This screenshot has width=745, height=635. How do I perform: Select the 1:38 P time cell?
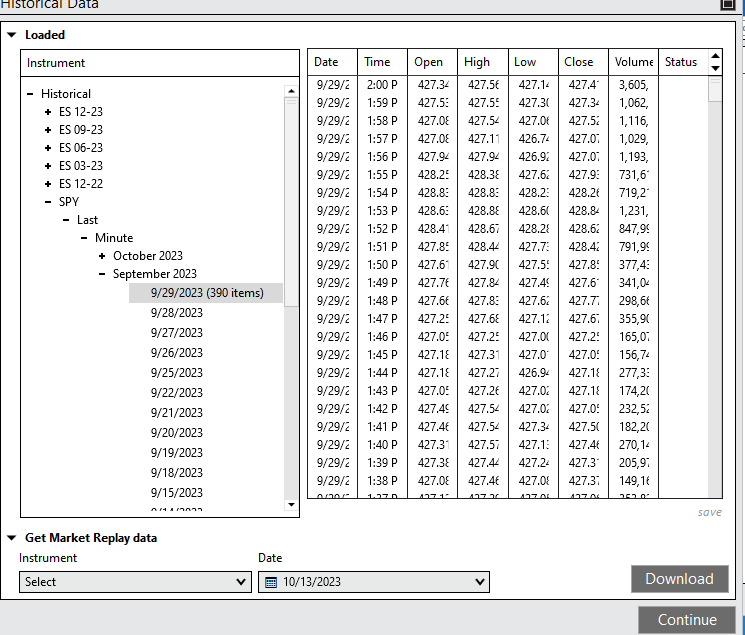(x=382, y=481)
